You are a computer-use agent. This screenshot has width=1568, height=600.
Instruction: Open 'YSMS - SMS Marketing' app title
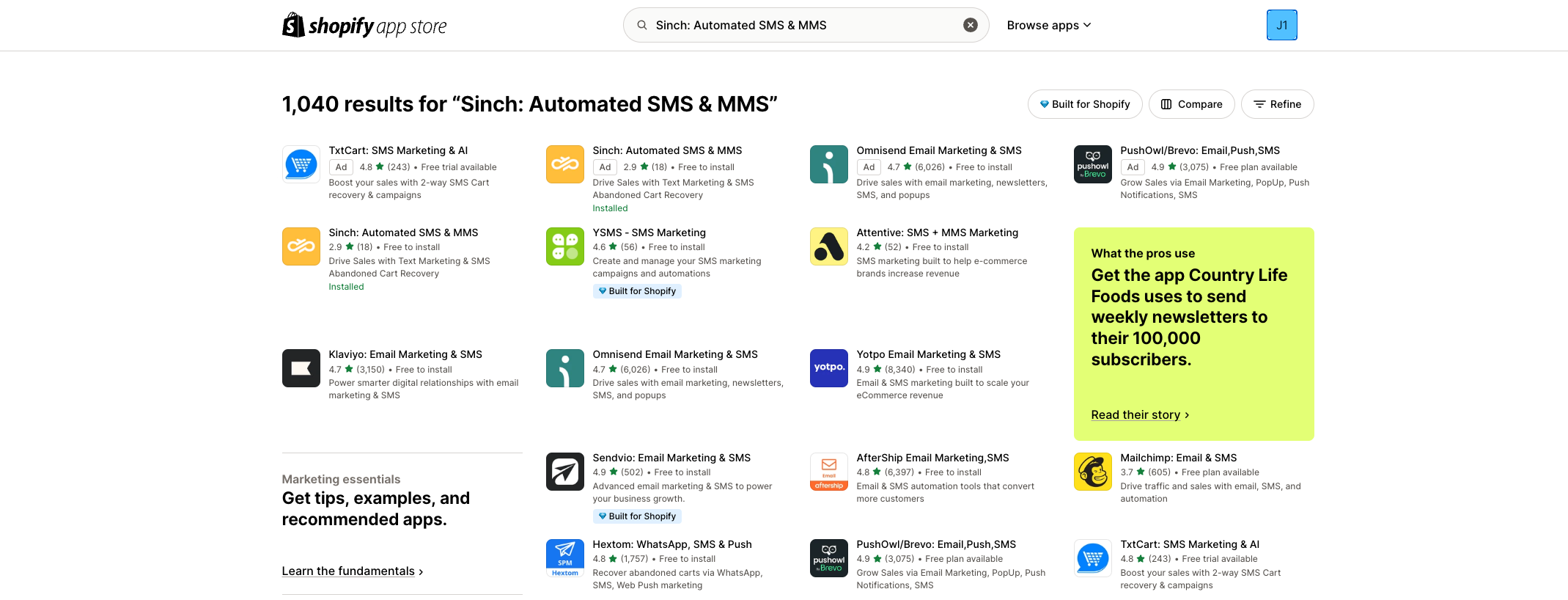649,233
